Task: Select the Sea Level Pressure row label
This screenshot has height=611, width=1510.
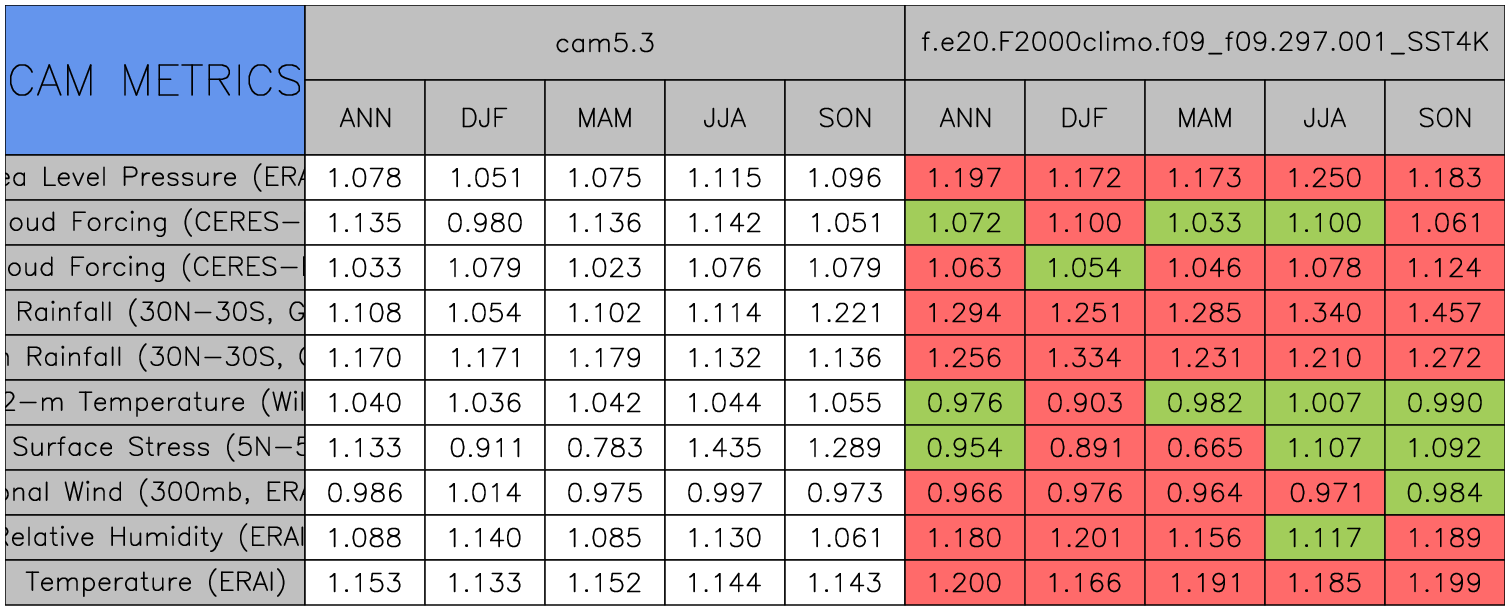Action: 155,178
